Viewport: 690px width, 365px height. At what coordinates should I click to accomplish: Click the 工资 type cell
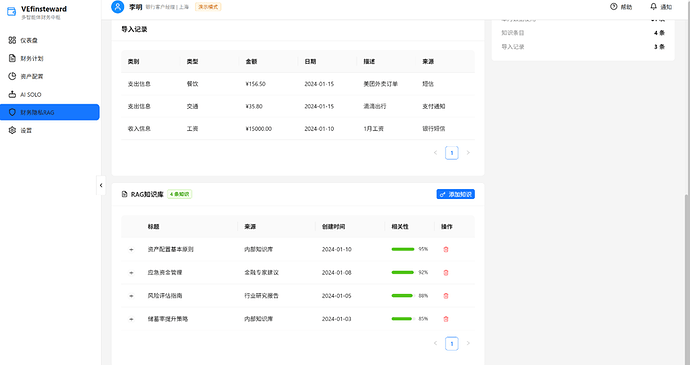click(192, 129)
